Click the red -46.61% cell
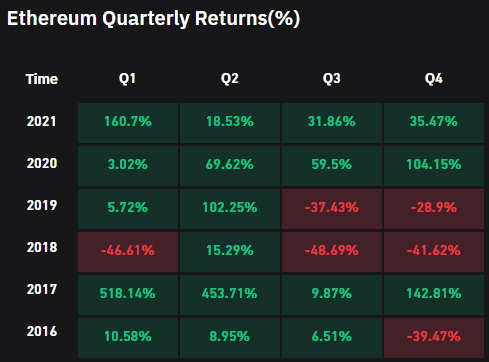This screenshot has height=362, width=489. pyautogui.click(x=128, y=252)
